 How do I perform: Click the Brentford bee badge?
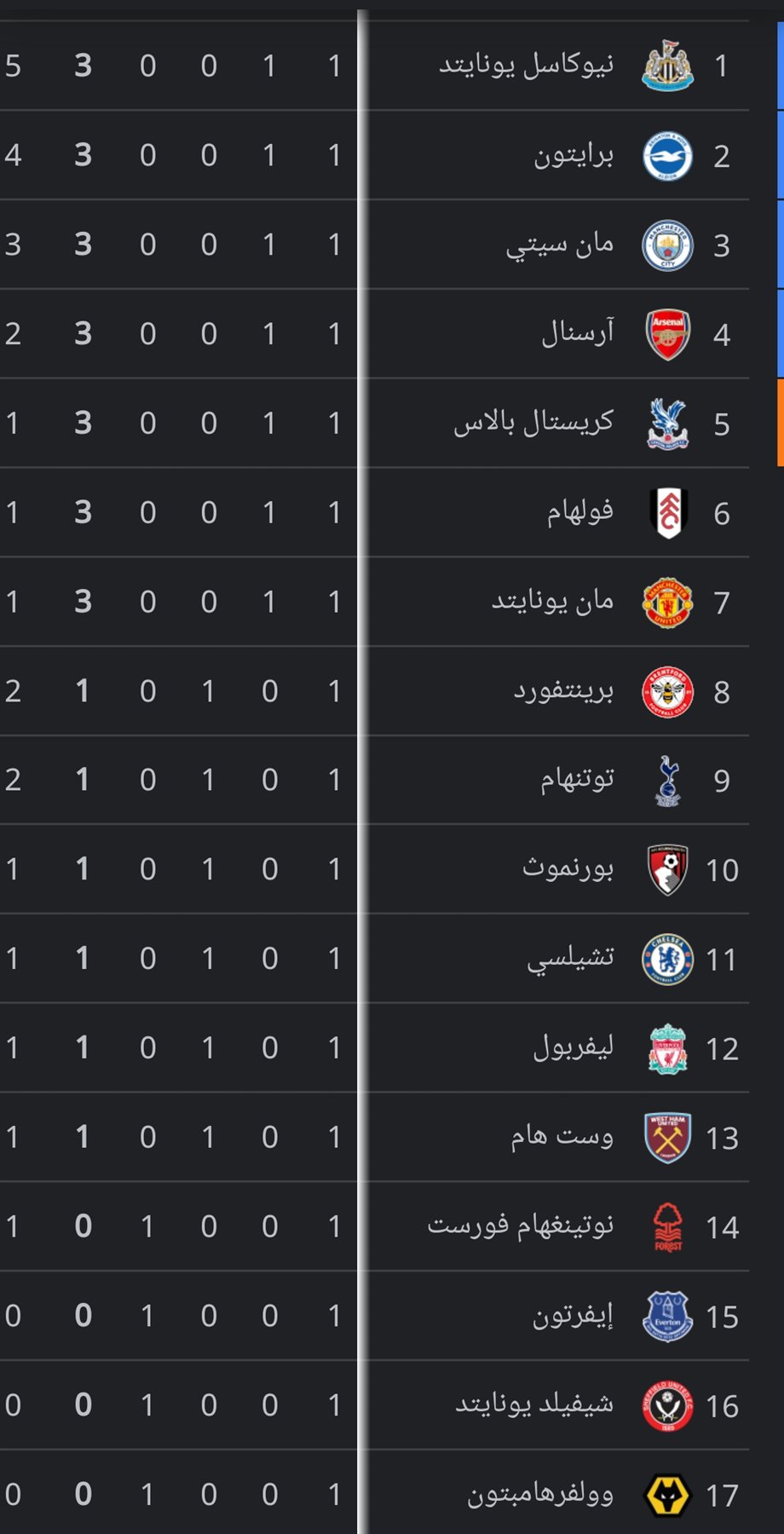tap(667, 692)
